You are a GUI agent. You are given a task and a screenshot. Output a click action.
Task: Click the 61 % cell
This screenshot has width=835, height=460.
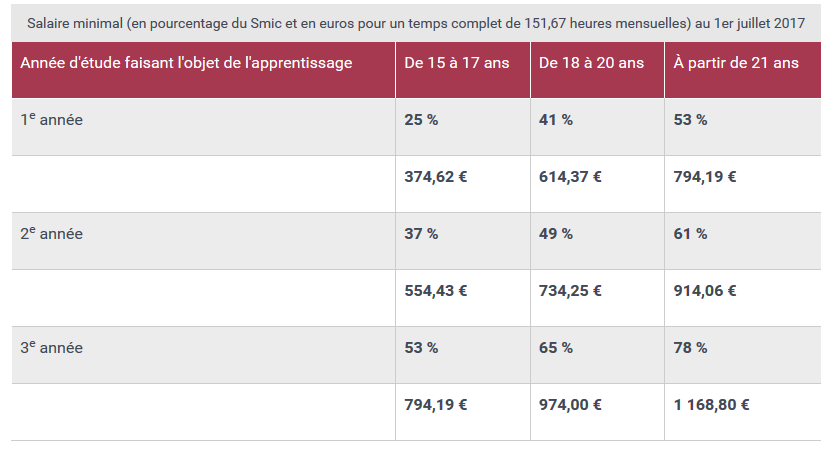(691, 234)
